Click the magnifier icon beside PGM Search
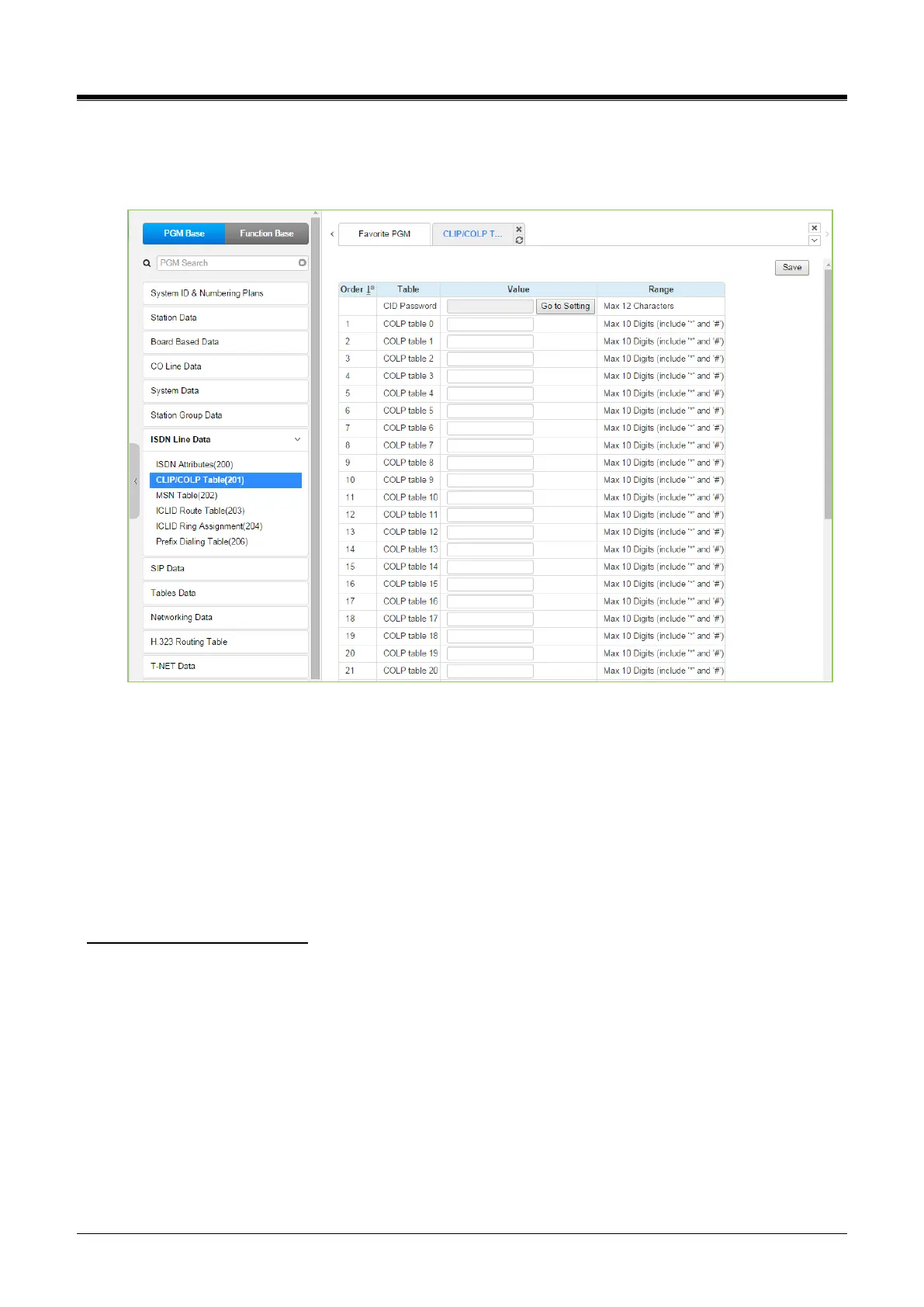The width and height of the screenshot is (924, 1307). coord(147,263)
